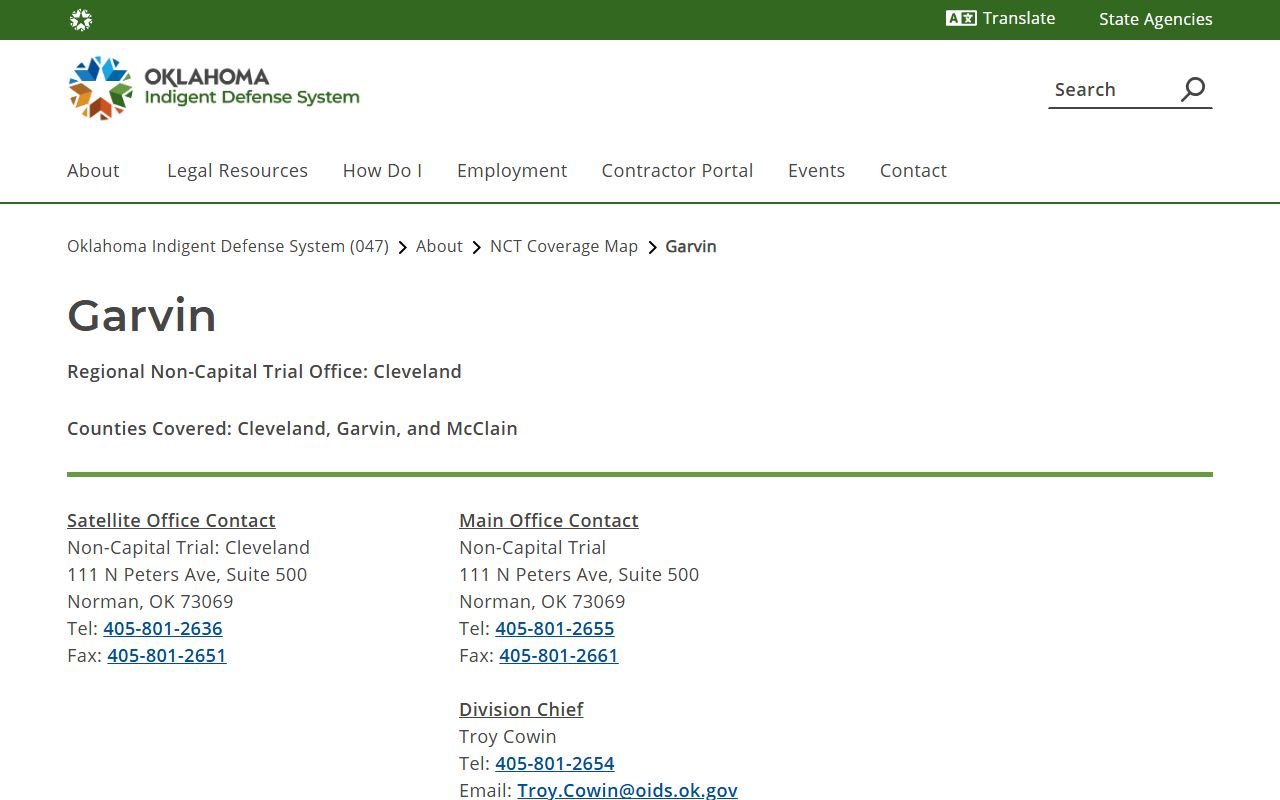
Task: Click the Garvin breadcrumb item
Action: 691,246
